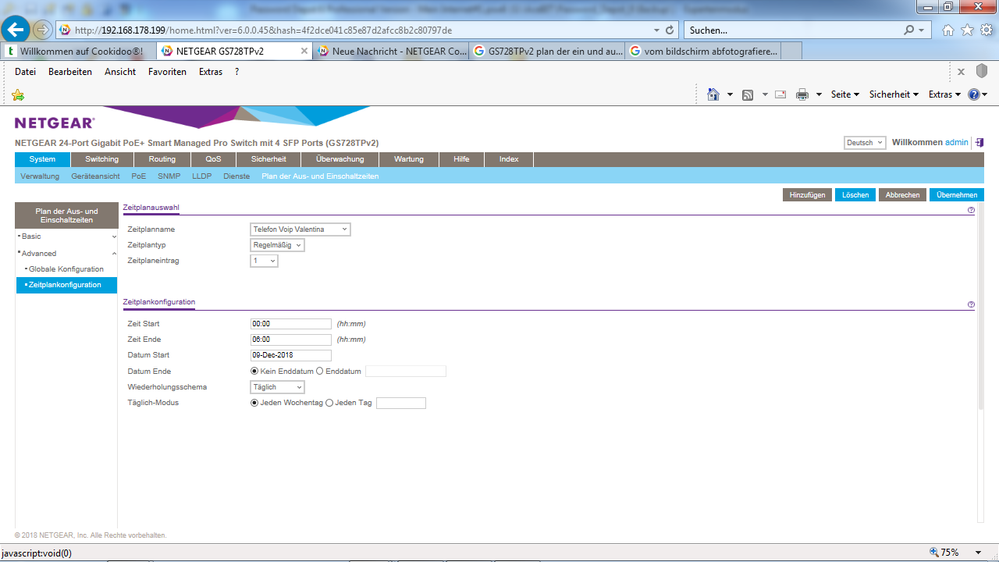Open Sicherheit navigation tab
The image size is (999, 562).
pos(268,159)
